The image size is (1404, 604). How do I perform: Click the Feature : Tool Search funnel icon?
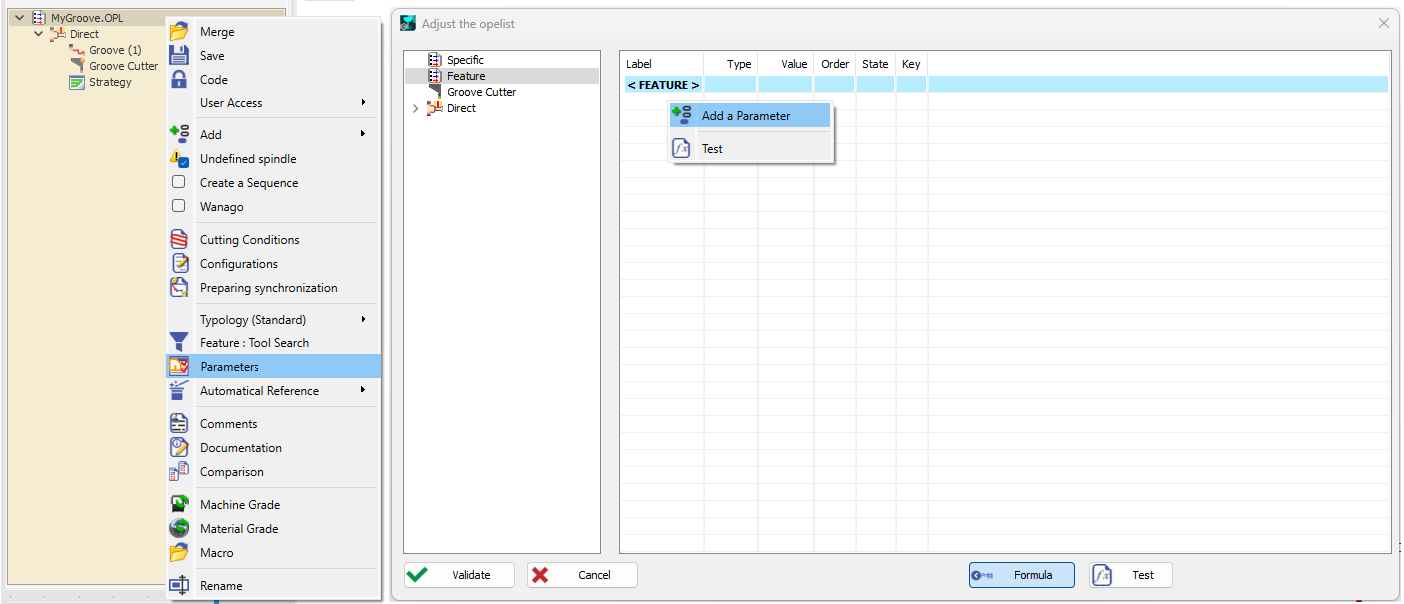click(x=179, y=343)
